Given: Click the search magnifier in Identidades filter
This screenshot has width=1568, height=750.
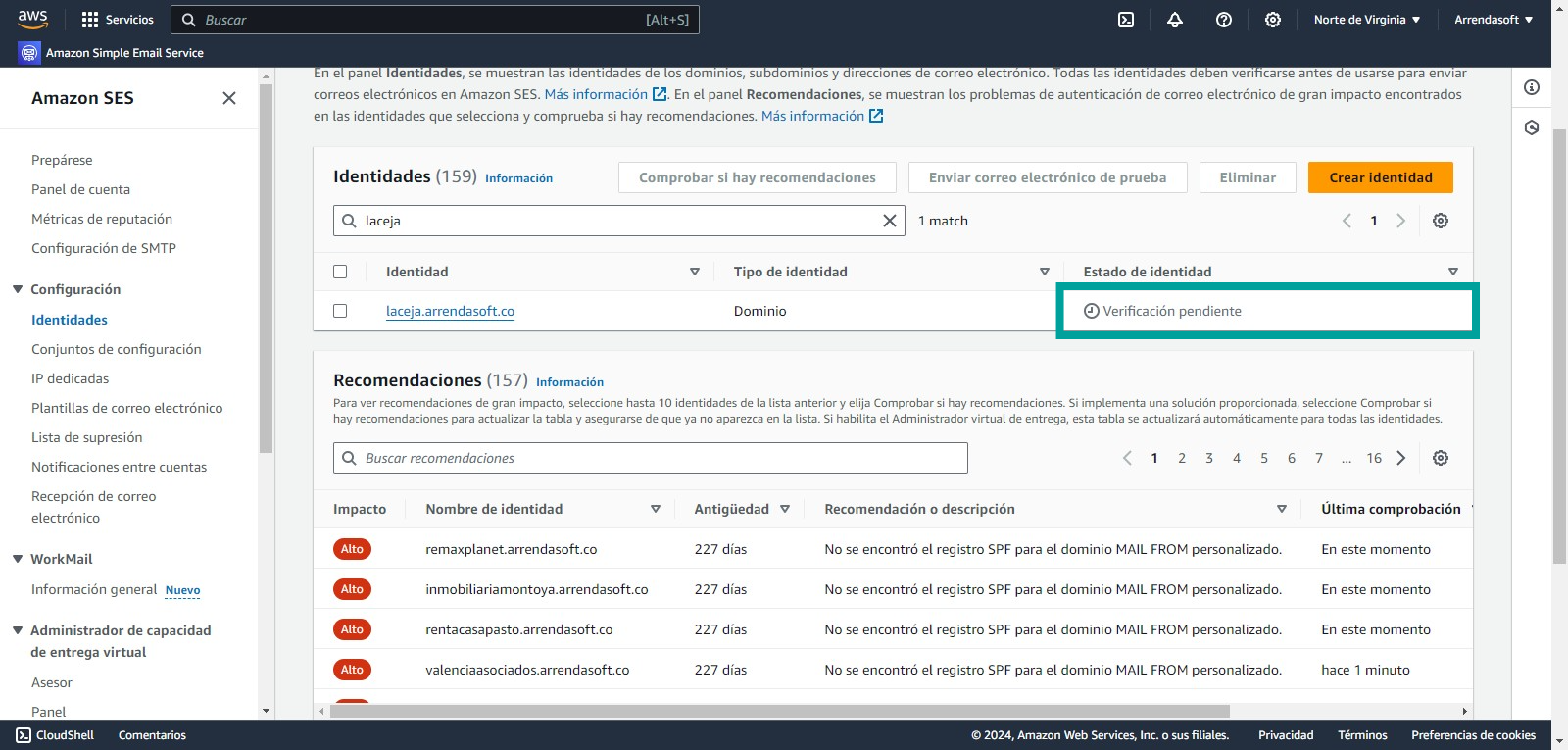Looking at the screenshot, I should (349, 221).
